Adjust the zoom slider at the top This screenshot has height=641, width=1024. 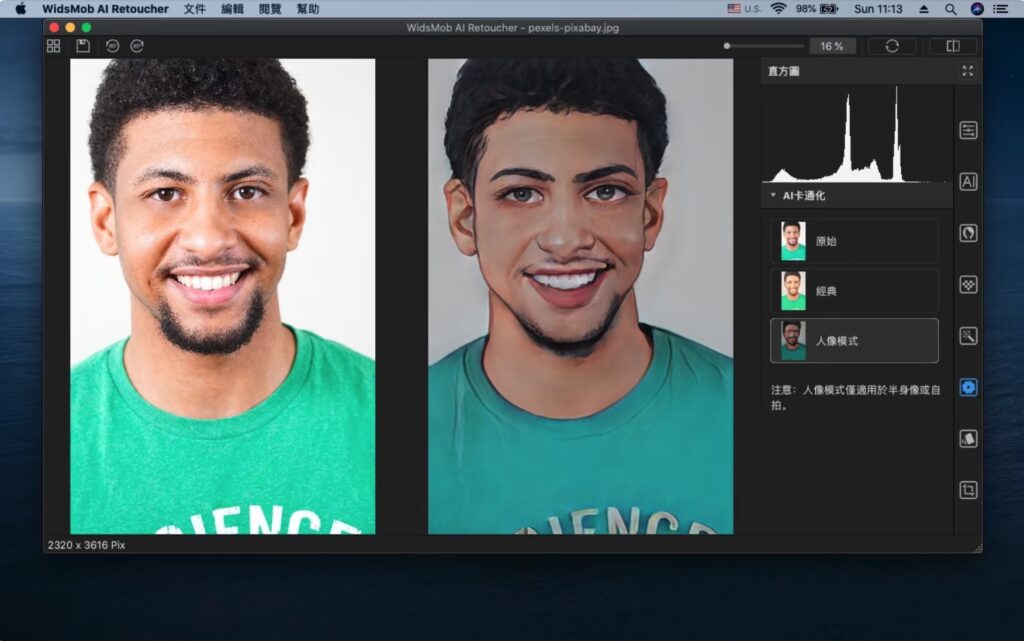(x=765, y=45)
